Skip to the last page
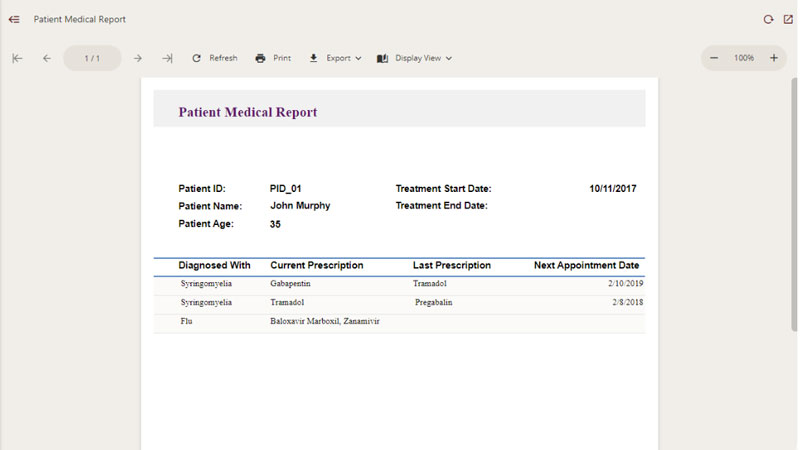 (x=167, y=58)
